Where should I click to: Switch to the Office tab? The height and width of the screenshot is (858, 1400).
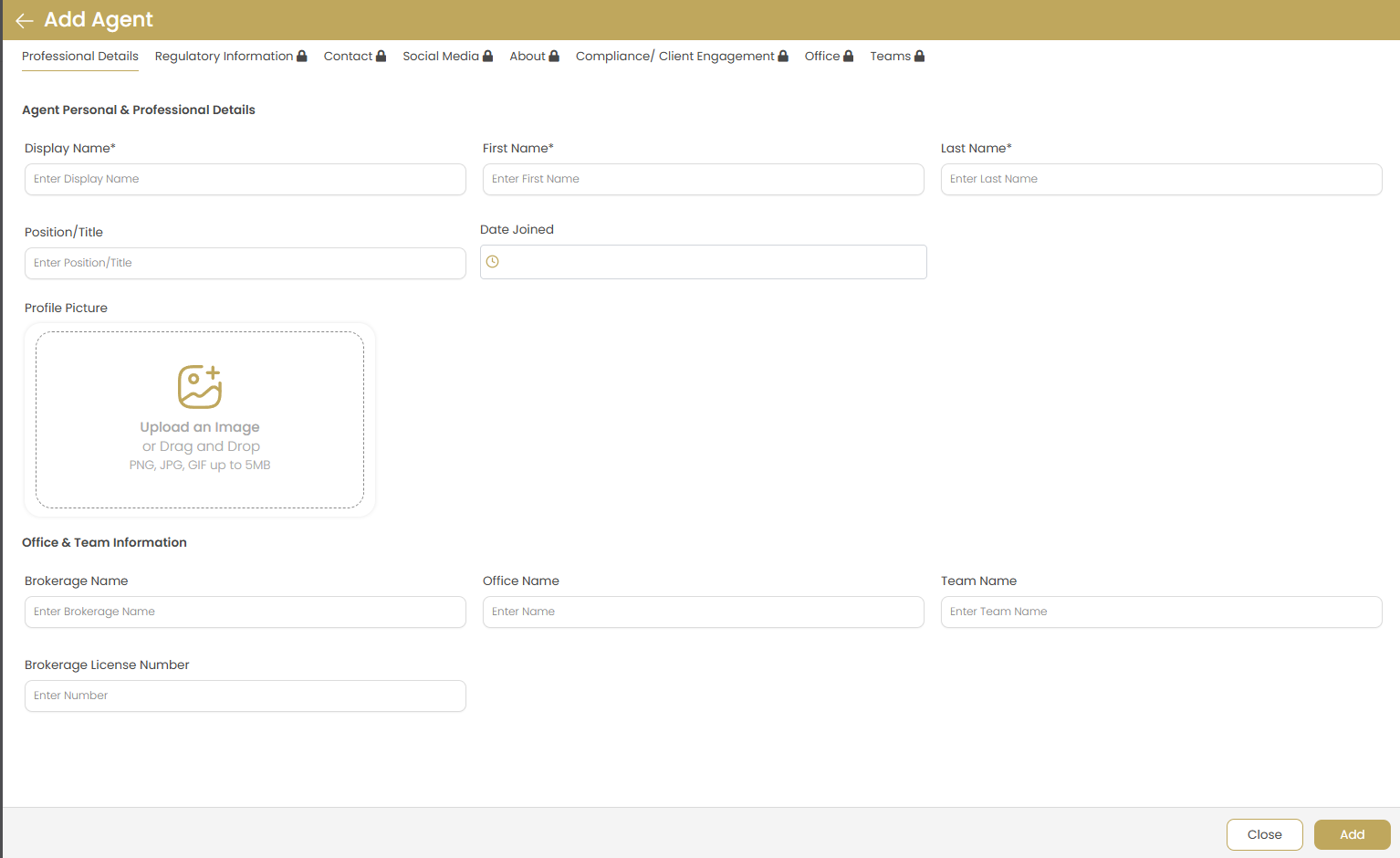point(820,56)
